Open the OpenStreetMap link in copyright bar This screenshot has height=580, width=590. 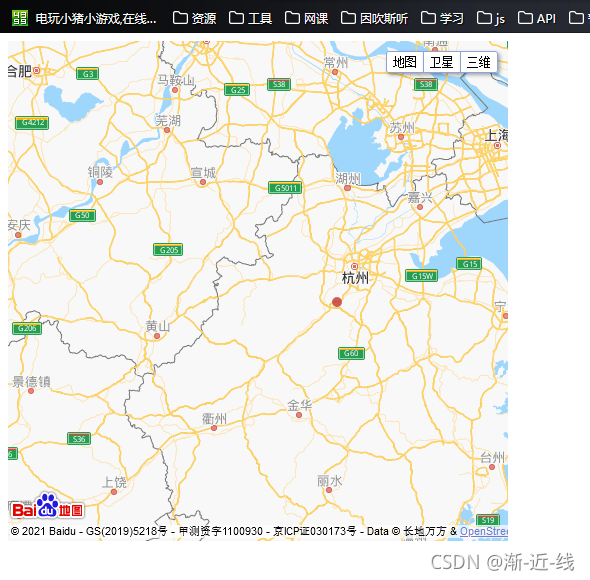[x=484, y=531]
